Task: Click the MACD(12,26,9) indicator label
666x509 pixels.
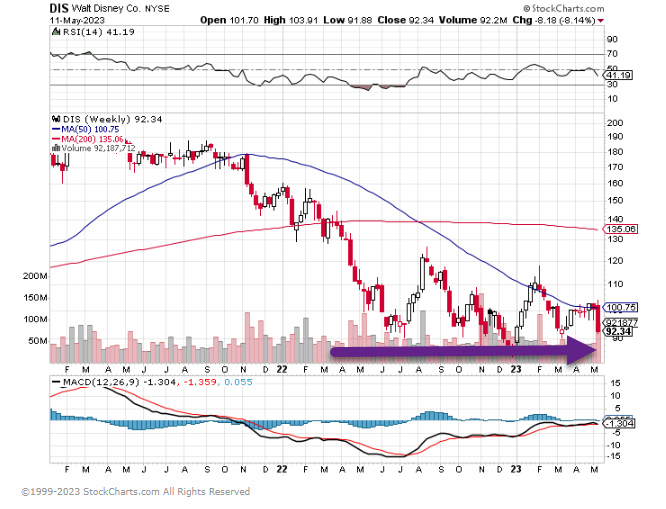Action: pyautogui.click(x=101, y=382)
